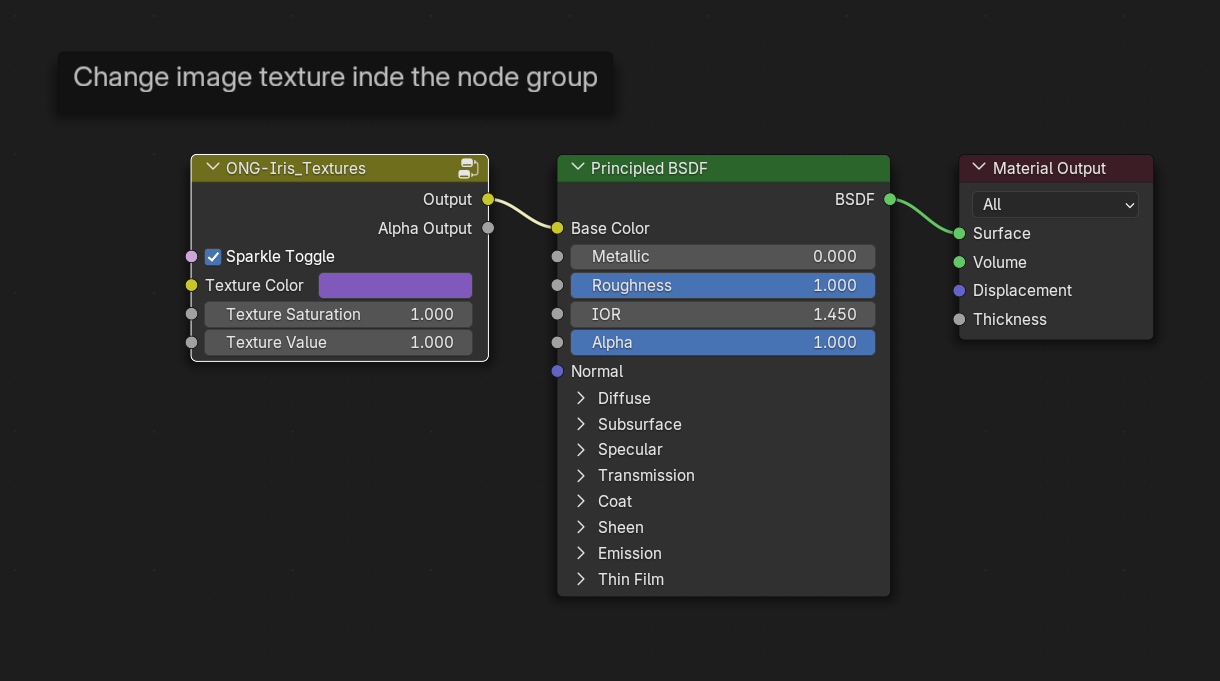Click the Metallic input socket
The width and height of the screenshot is (1220, 681).
pos(557,257)
